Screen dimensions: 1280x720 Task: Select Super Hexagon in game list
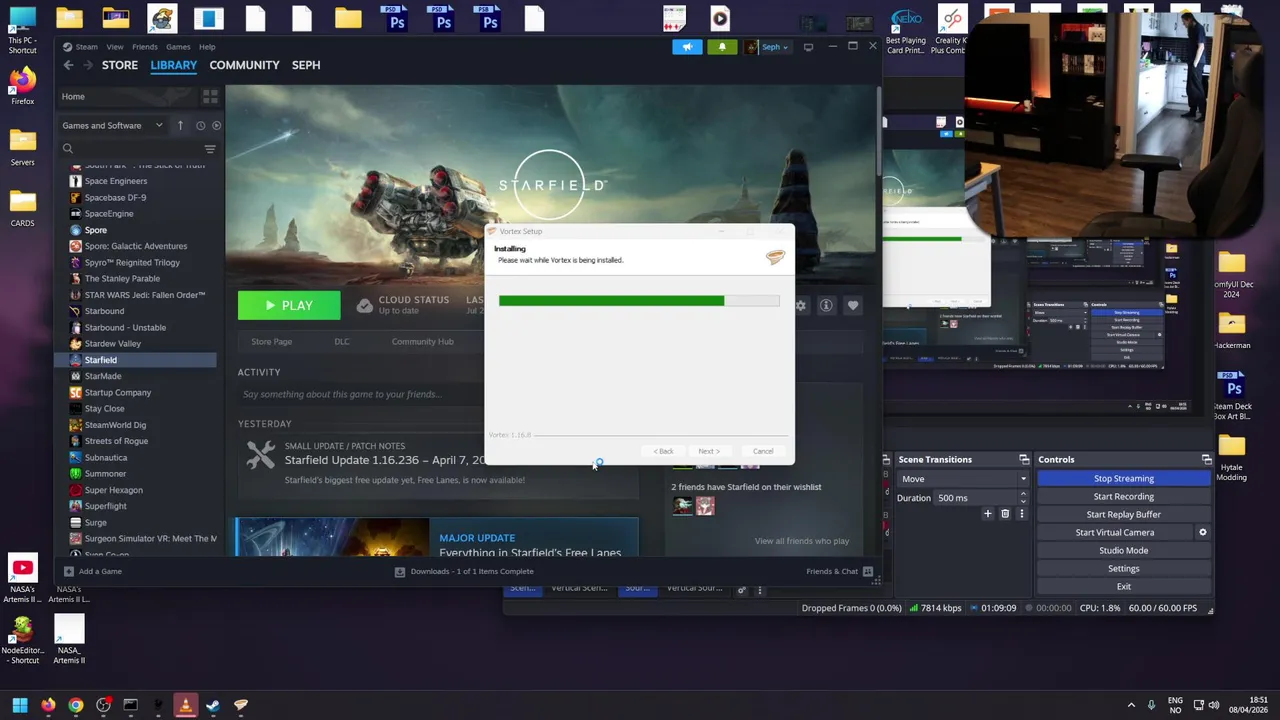114,490
